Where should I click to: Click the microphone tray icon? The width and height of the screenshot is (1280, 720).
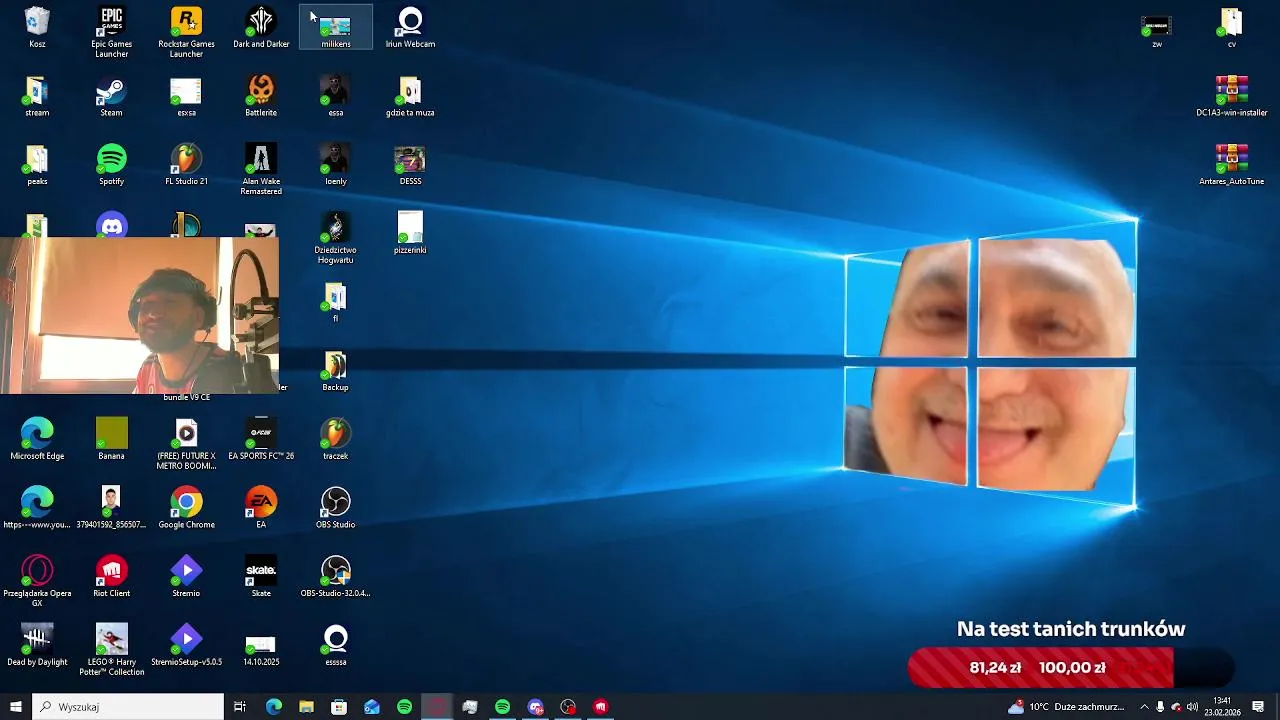pos(1160,707)
